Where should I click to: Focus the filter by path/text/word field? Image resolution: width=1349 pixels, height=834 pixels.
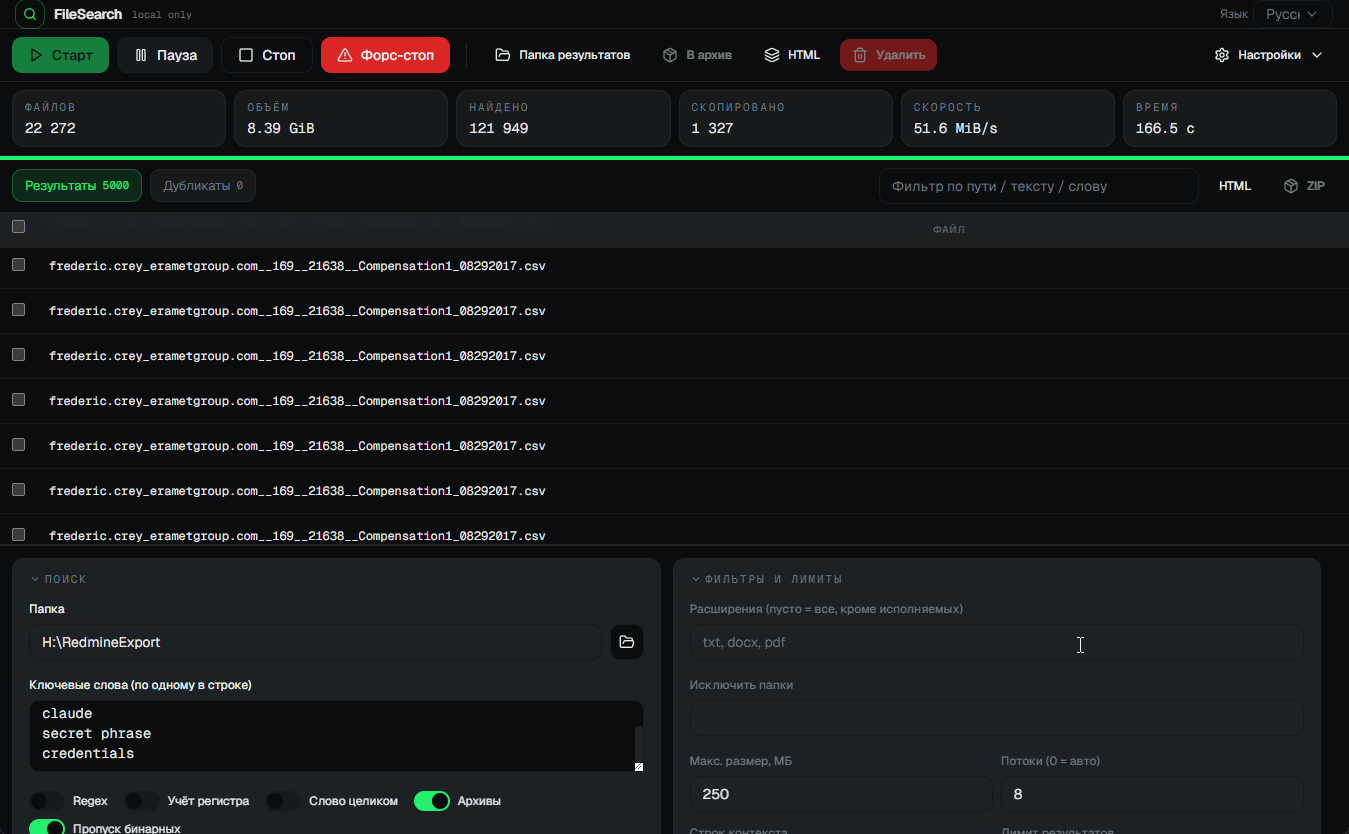(1038, 186)
